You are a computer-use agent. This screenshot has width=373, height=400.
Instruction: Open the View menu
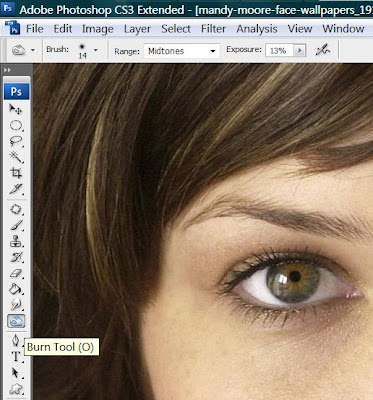[300, 29]
